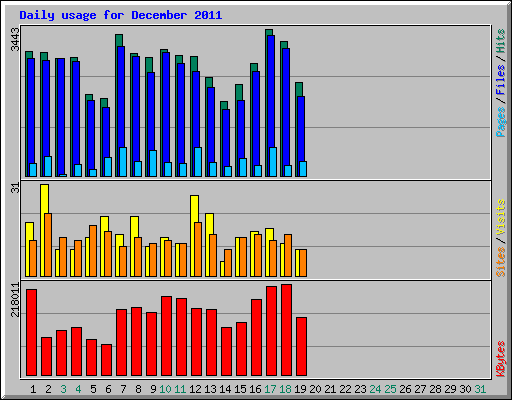Viewport: 512px width, 400px height.
Task: Click day 22 on the x-axis
Action: tap(345, 389)
